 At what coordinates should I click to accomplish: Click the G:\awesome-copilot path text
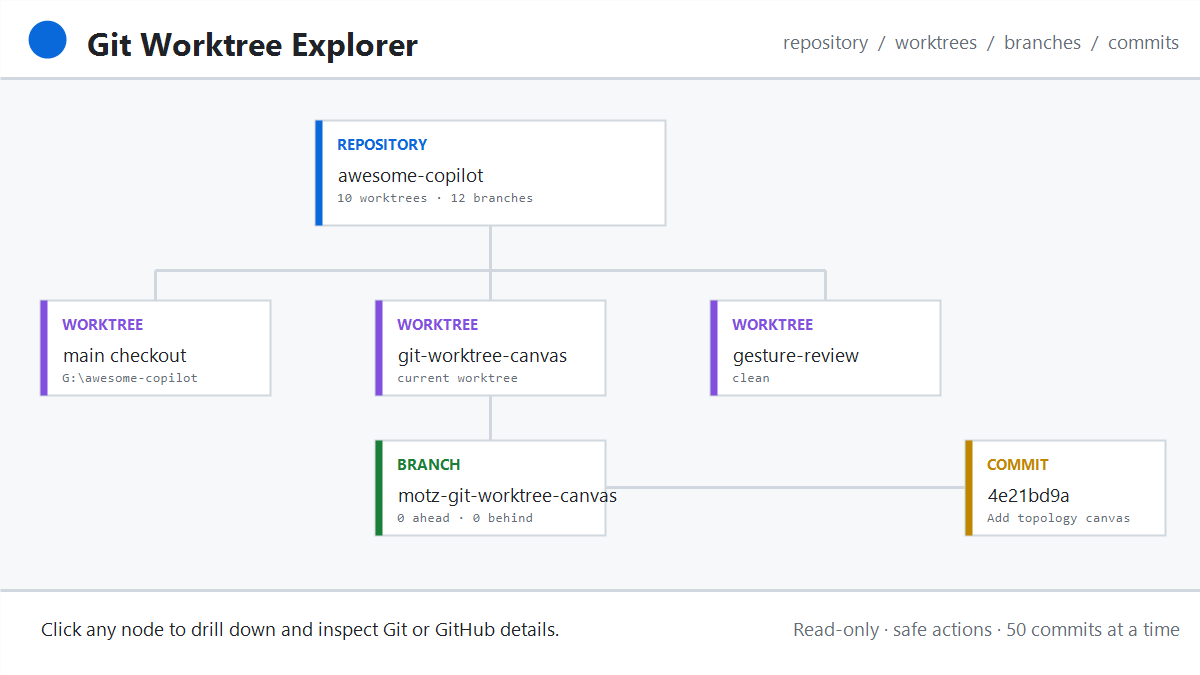point(130,378)
